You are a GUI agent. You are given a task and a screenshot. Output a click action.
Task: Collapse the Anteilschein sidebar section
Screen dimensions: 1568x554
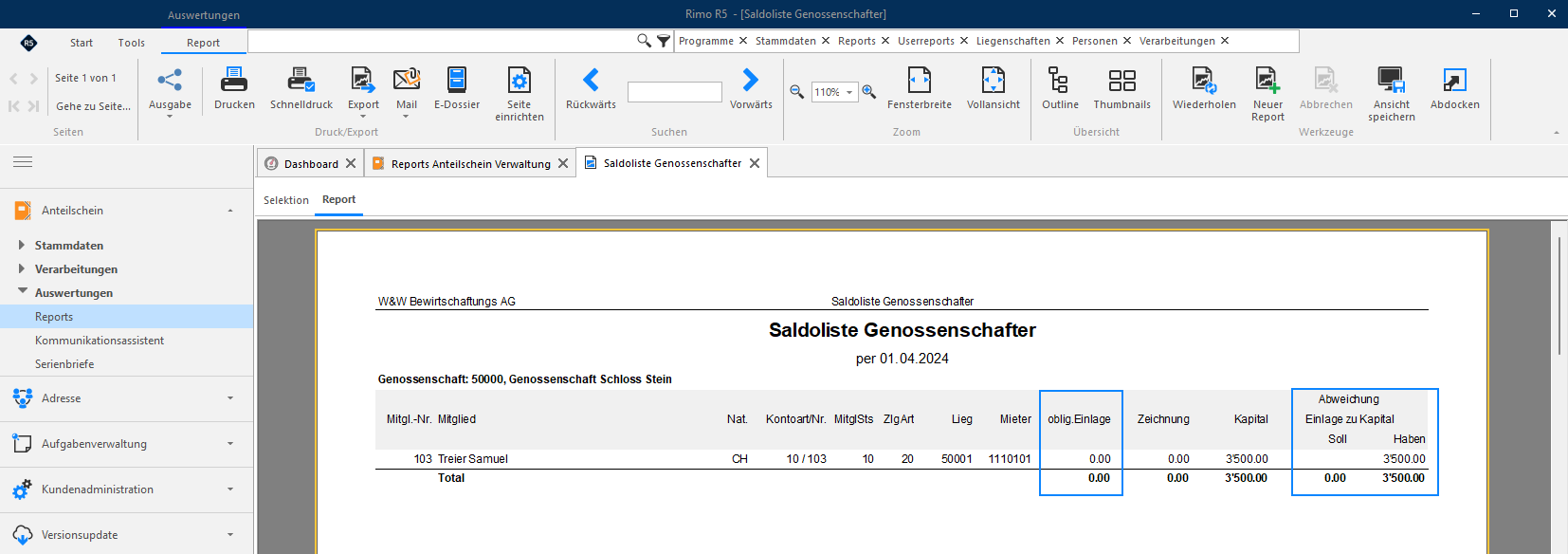(230, 211)
